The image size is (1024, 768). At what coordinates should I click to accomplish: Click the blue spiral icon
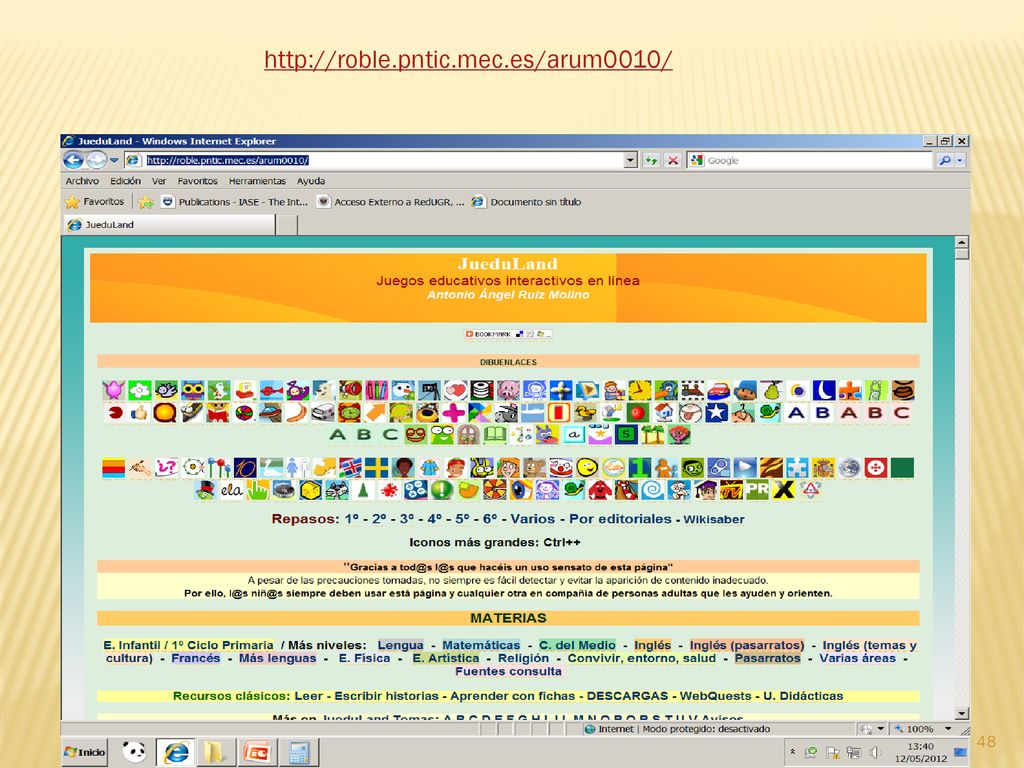[652, 490]
